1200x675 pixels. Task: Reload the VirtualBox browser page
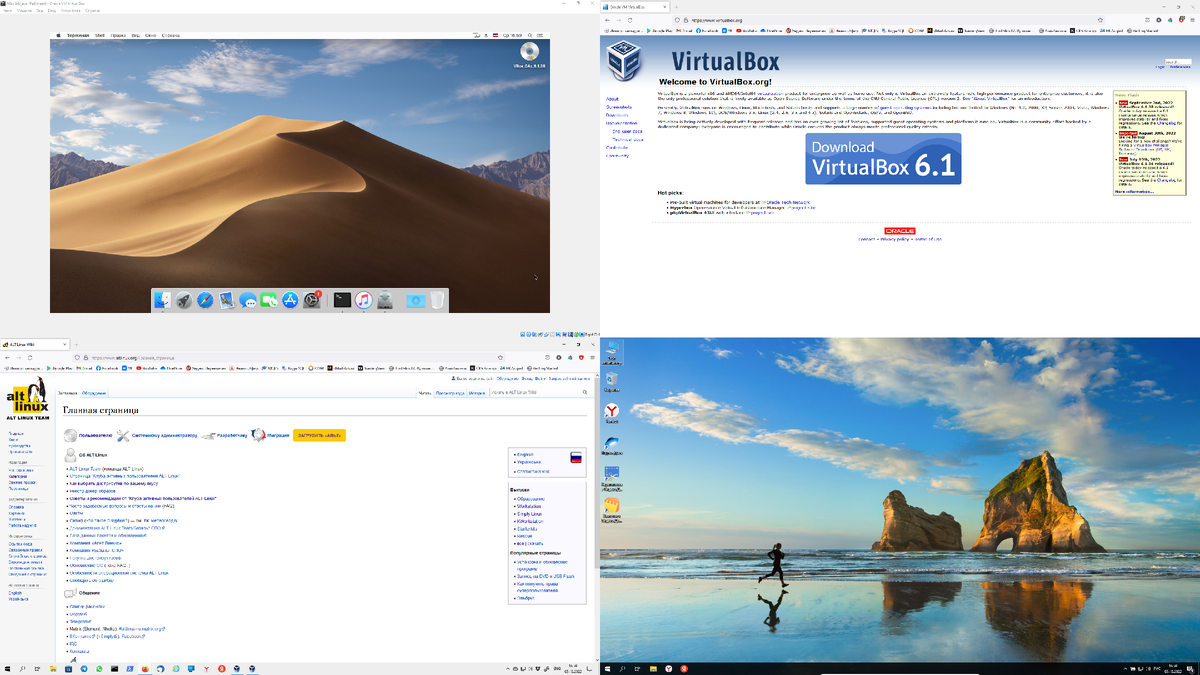[630, 20]
